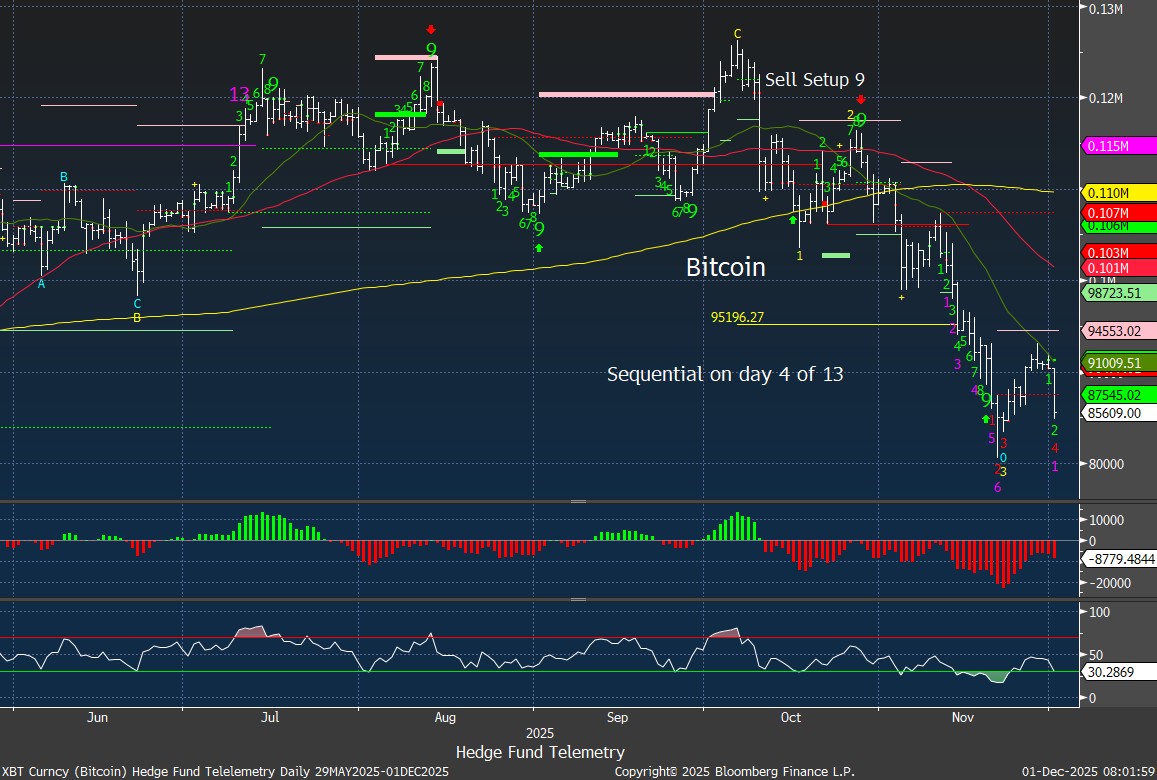Viewport: 1157px width, 780px height.
Task: Select the 30.2869 oscillator value label
Action: click(x=1112, y=674)
